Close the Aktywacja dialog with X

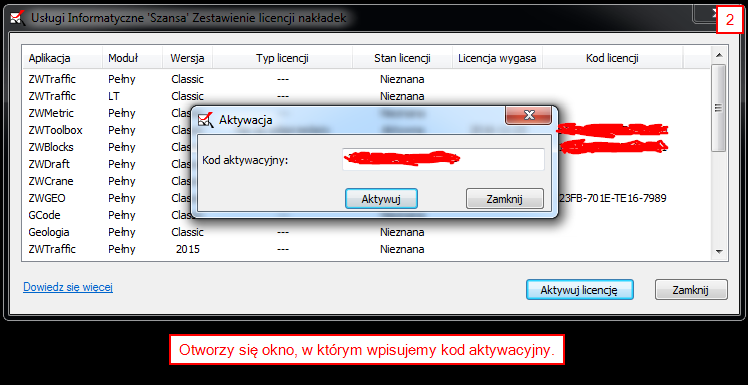tap(529, 115)
